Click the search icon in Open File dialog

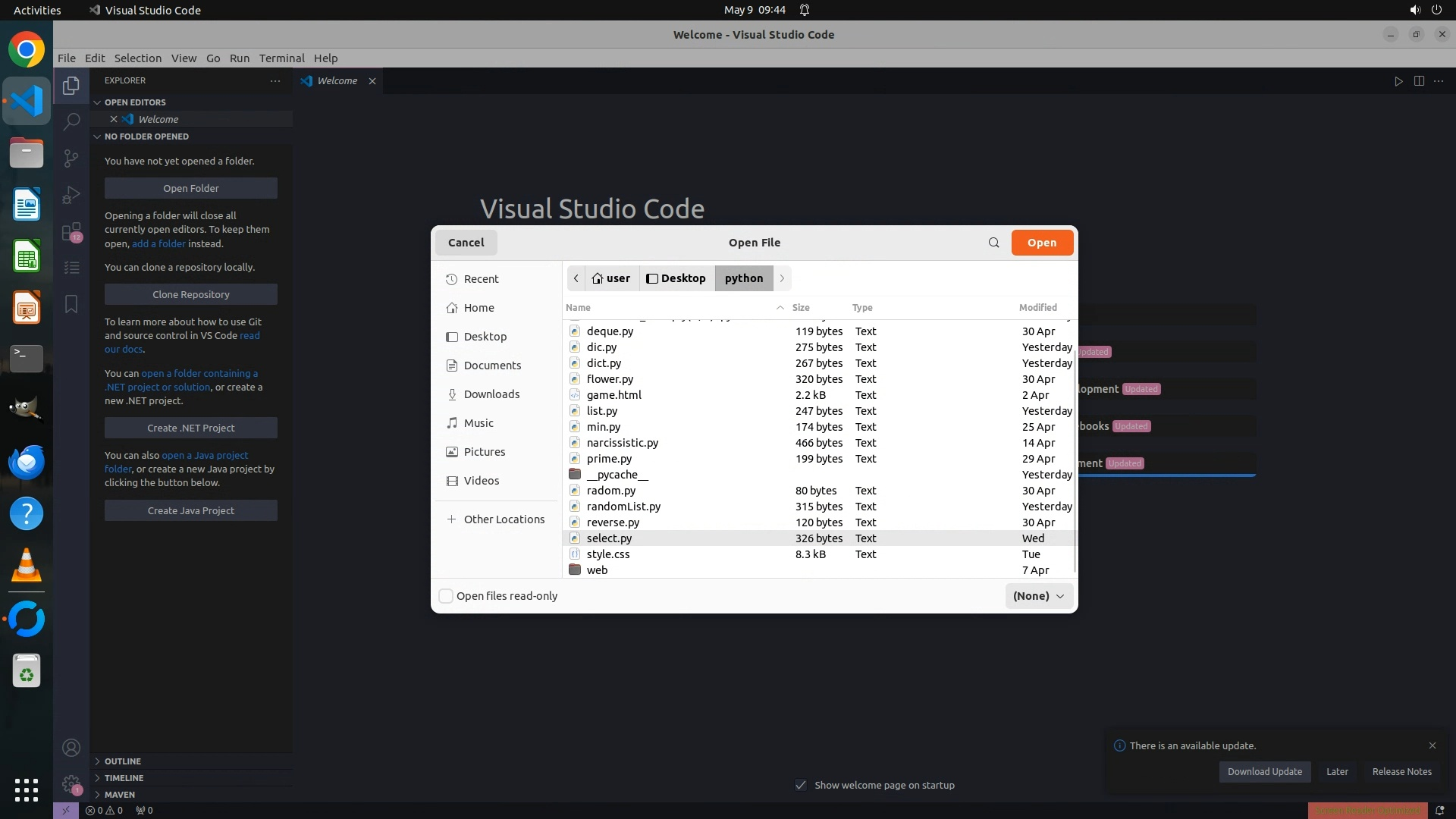(993, 243)
